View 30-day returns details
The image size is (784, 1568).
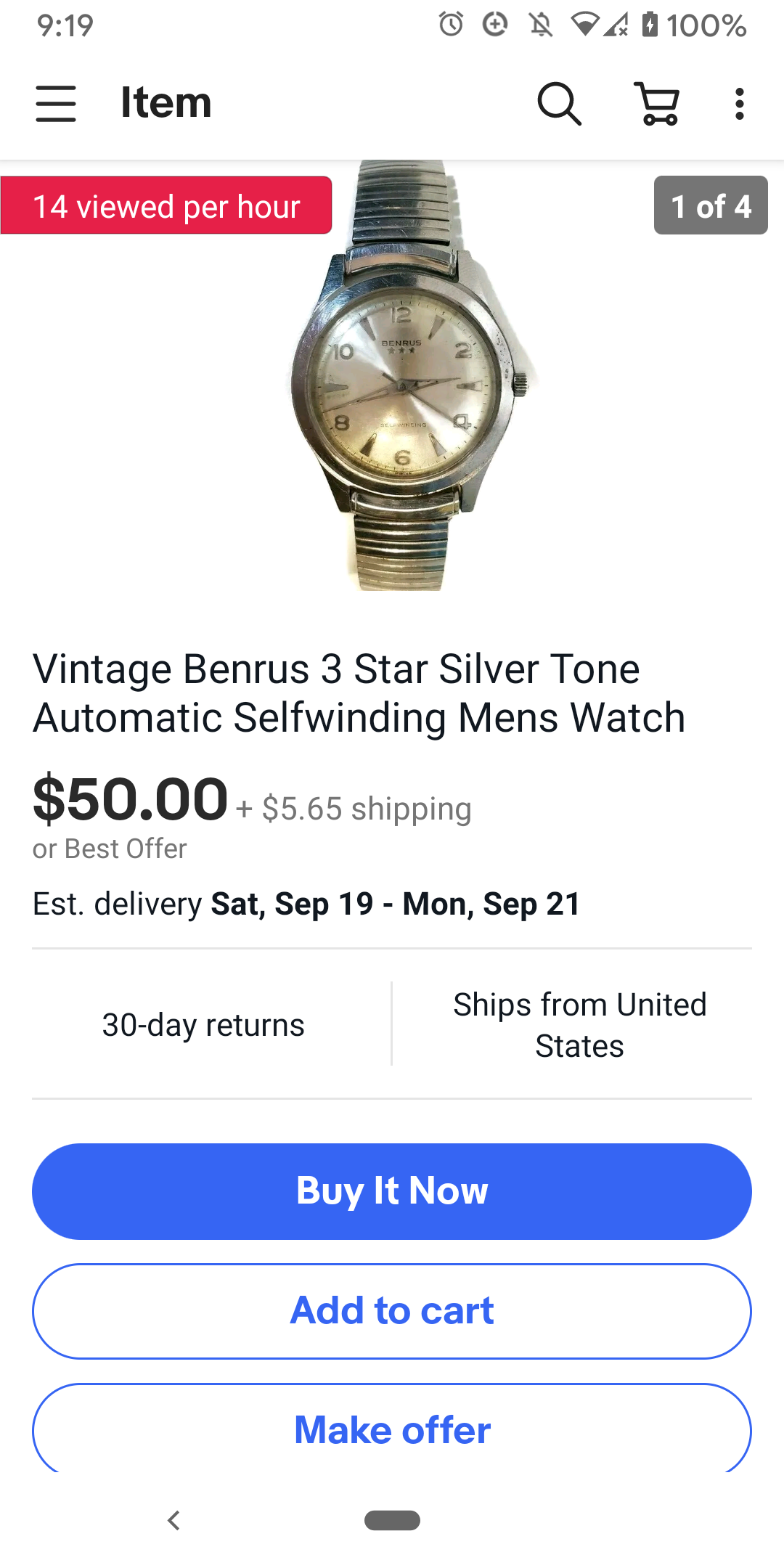point(203,1025)
